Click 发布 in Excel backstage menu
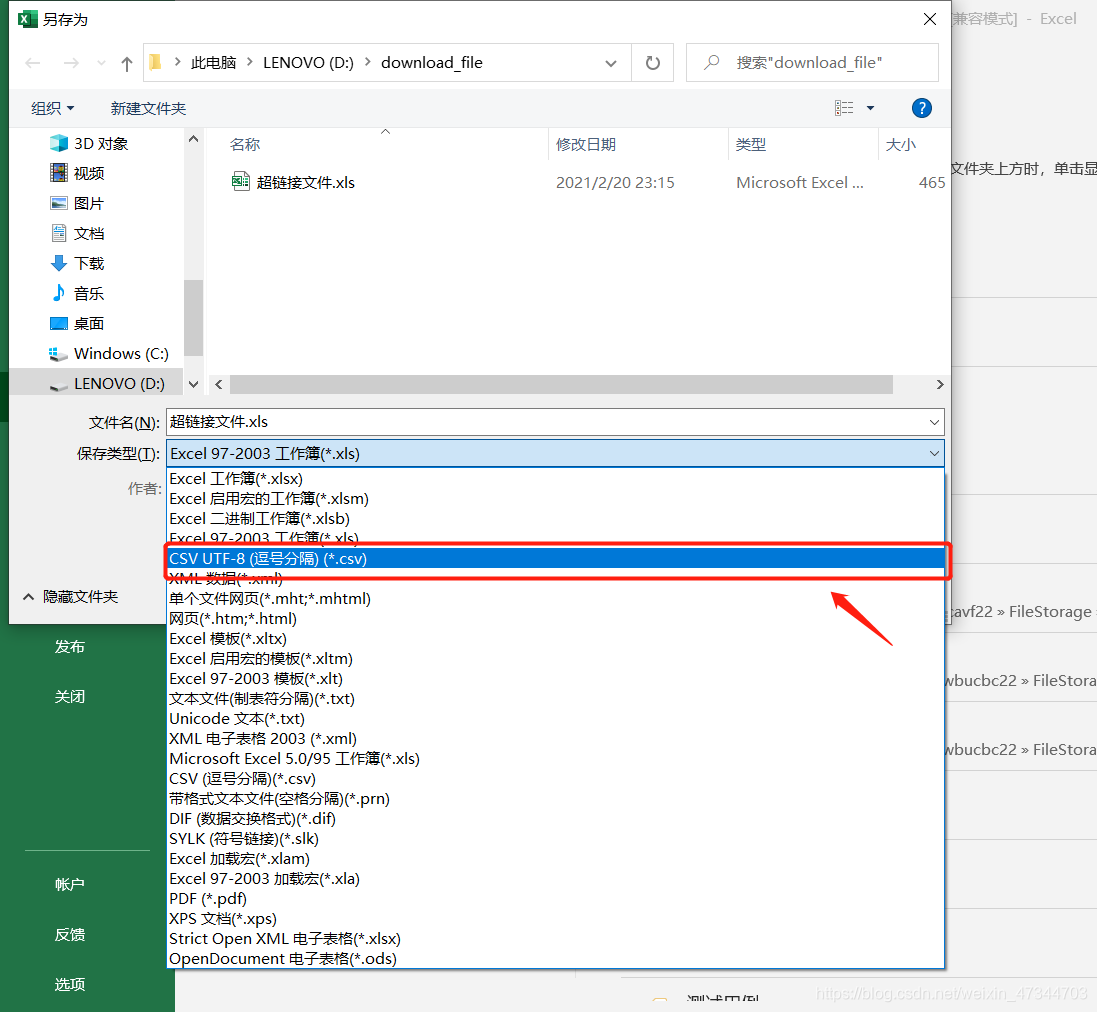 [70, 647]
